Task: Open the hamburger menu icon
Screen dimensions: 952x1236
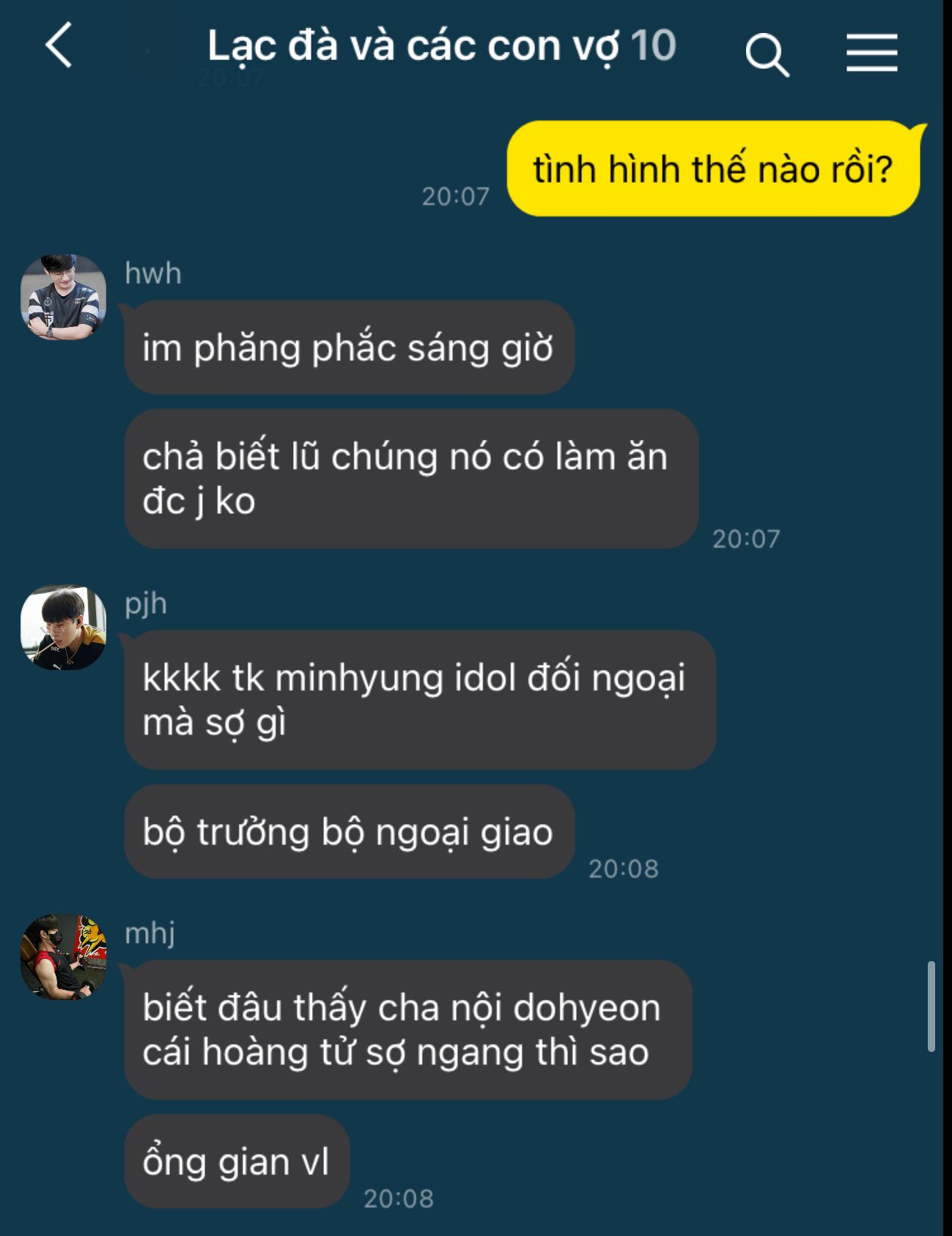Action: click(871, 53)
